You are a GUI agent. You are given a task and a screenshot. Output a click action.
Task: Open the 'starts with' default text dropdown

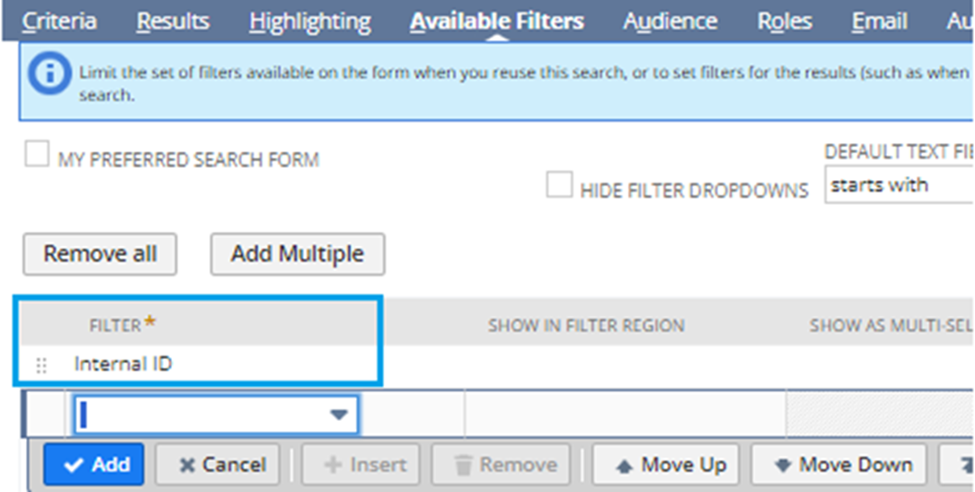pyautogui.click(x=899, y=185)
